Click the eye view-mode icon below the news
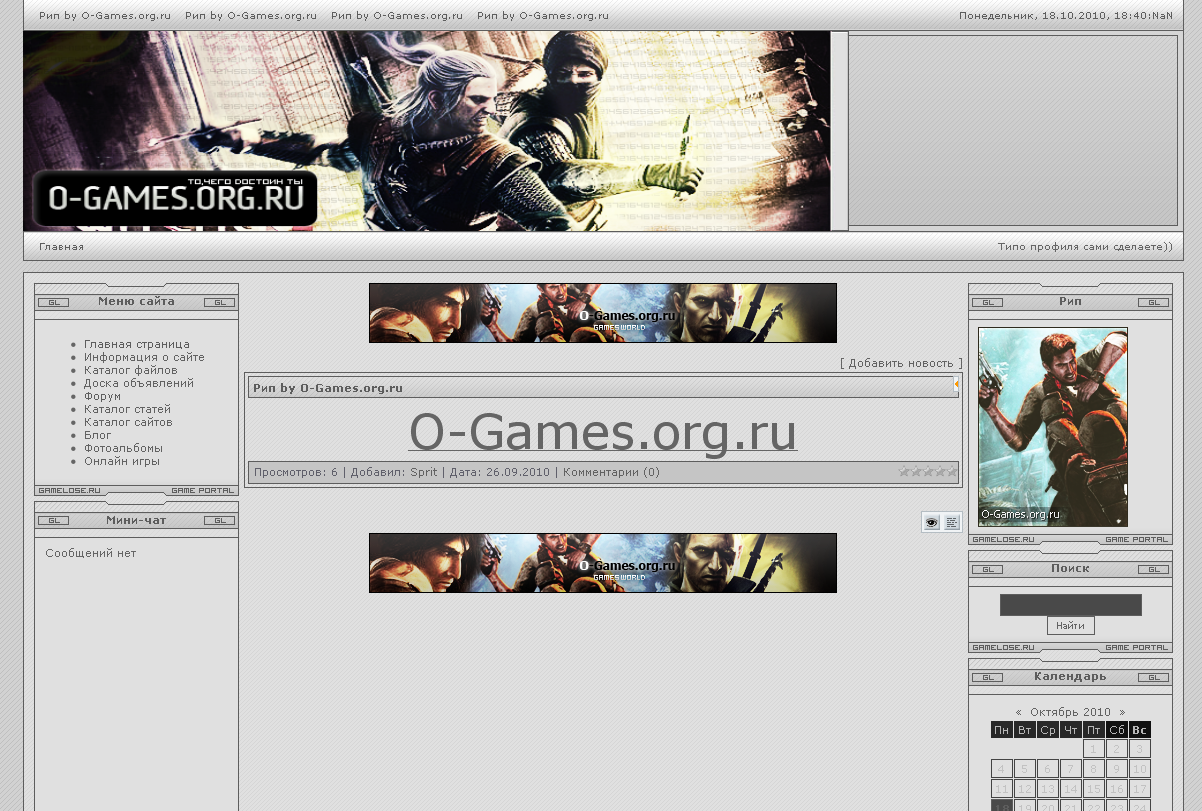Viewport: 1202px width, 811px height. [932, 522]
